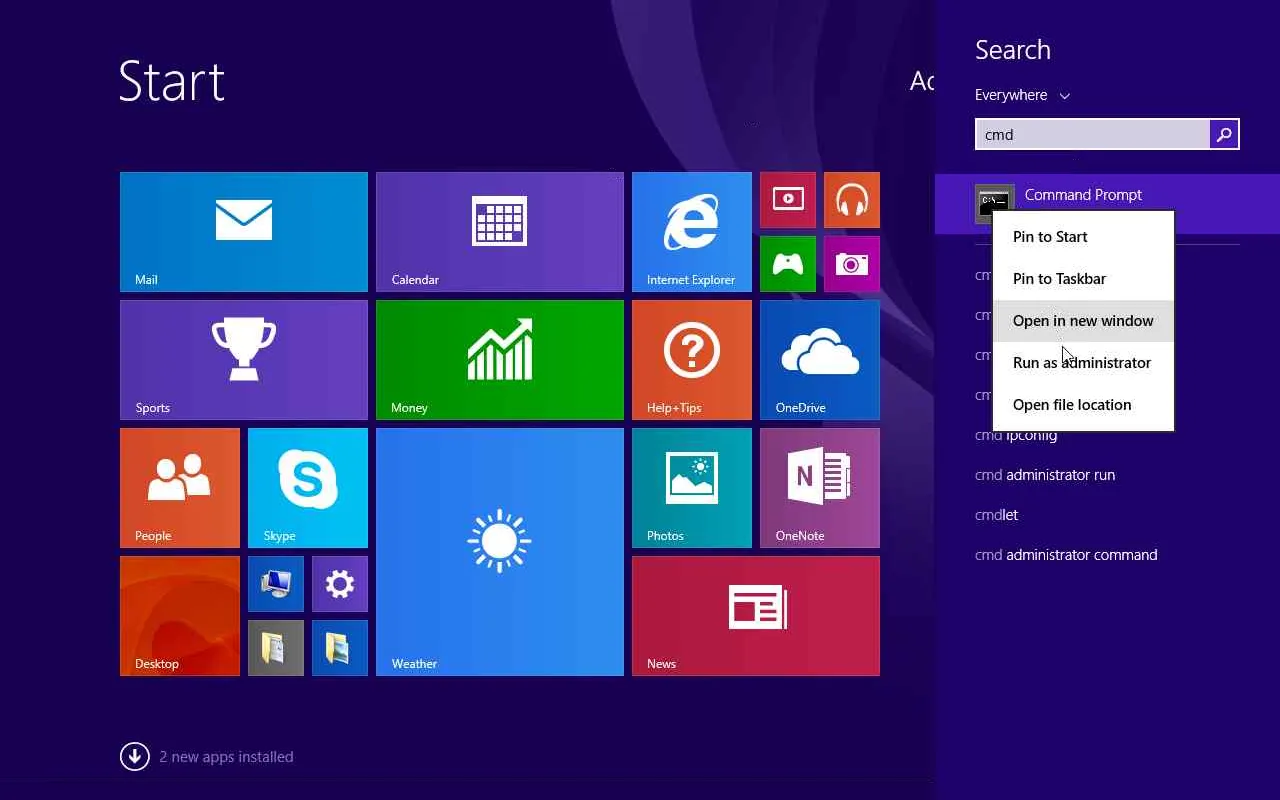1280x800 pixels.
Task: Launch the Help+Tips tile
Action: tap(692, 360)
